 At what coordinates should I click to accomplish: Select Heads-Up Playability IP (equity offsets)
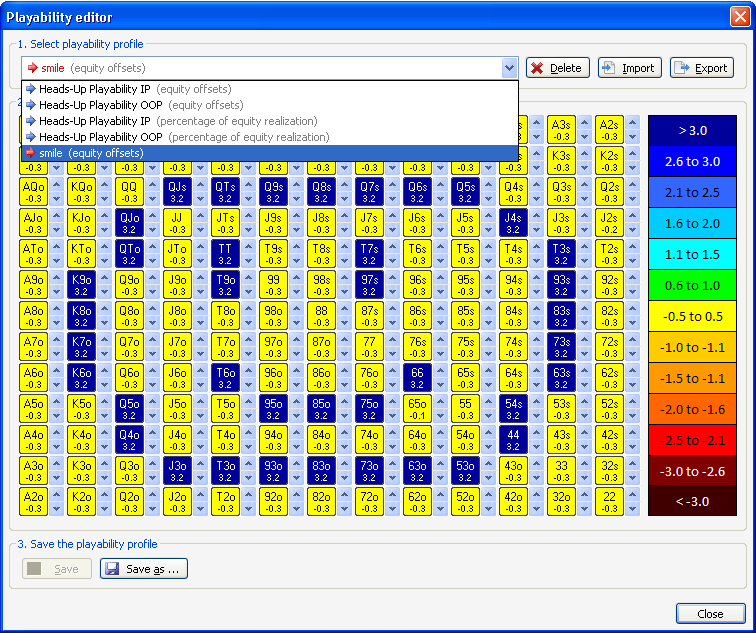click(270, 89)
